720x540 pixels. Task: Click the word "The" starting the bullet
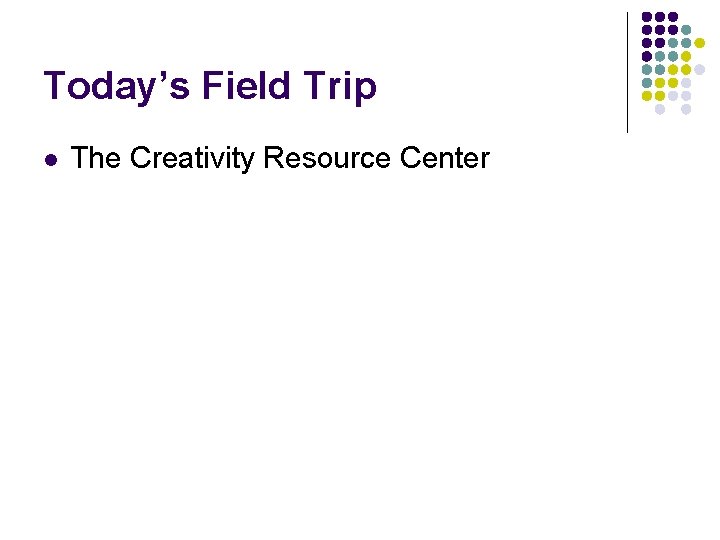click(96, 158)
